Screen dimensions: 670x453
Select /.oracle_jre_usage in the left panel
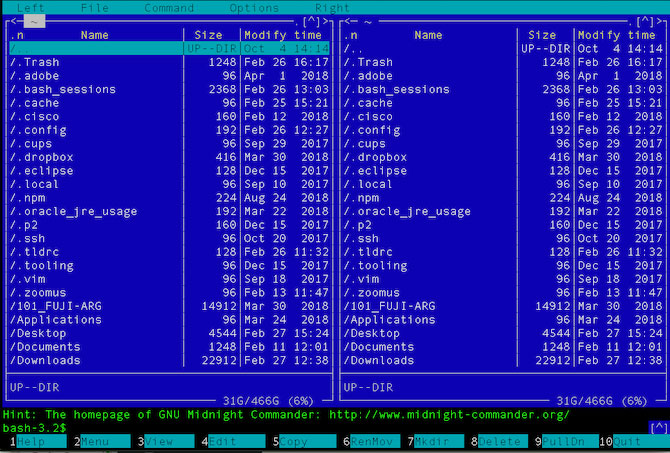tap(169, 211)
